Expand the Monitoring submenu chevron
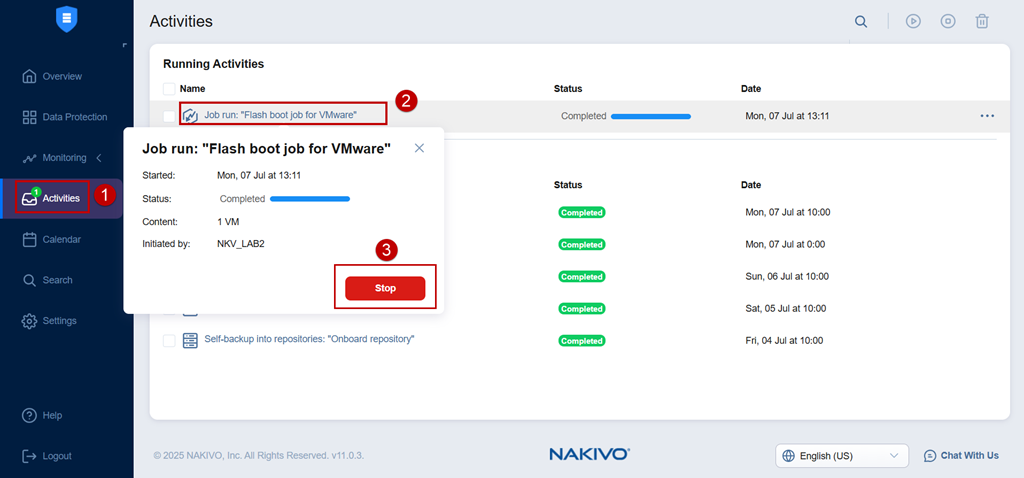1024x478 pixels. coord(99,158)
